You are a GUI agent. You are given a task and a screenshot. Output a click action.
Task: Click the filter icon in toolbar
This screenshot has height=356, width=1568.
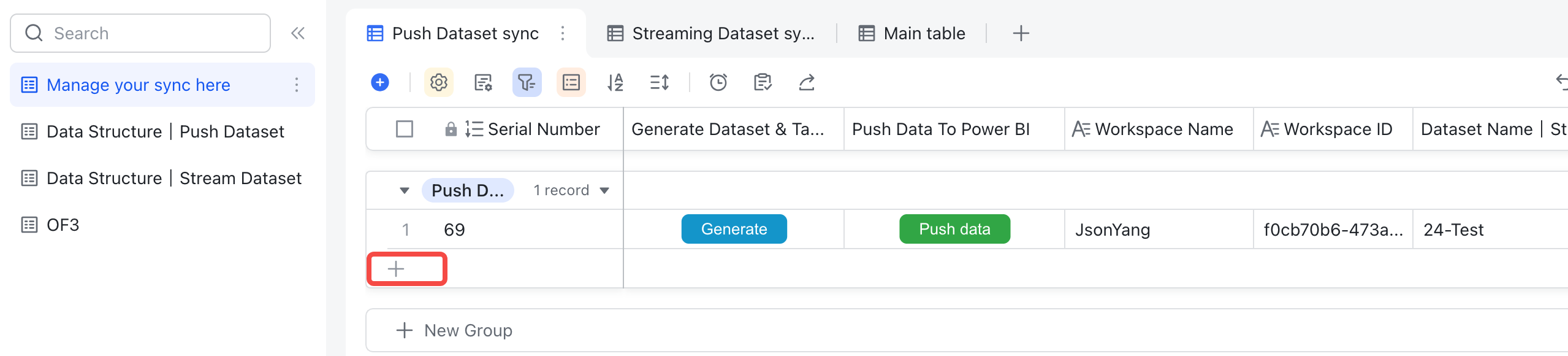pos(527,82)
